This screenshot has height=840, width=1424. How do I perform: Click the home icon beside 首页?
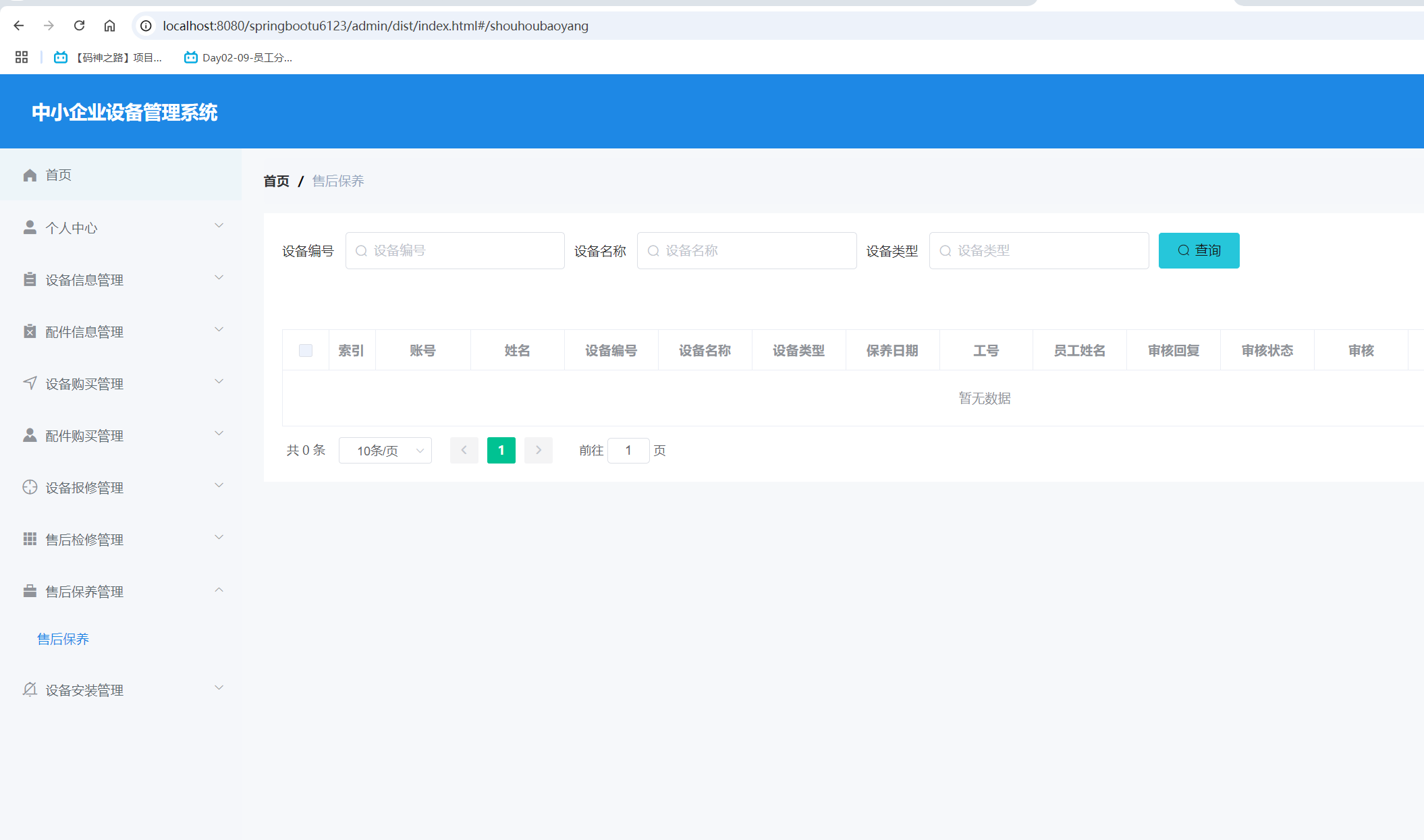coord(30,175)
